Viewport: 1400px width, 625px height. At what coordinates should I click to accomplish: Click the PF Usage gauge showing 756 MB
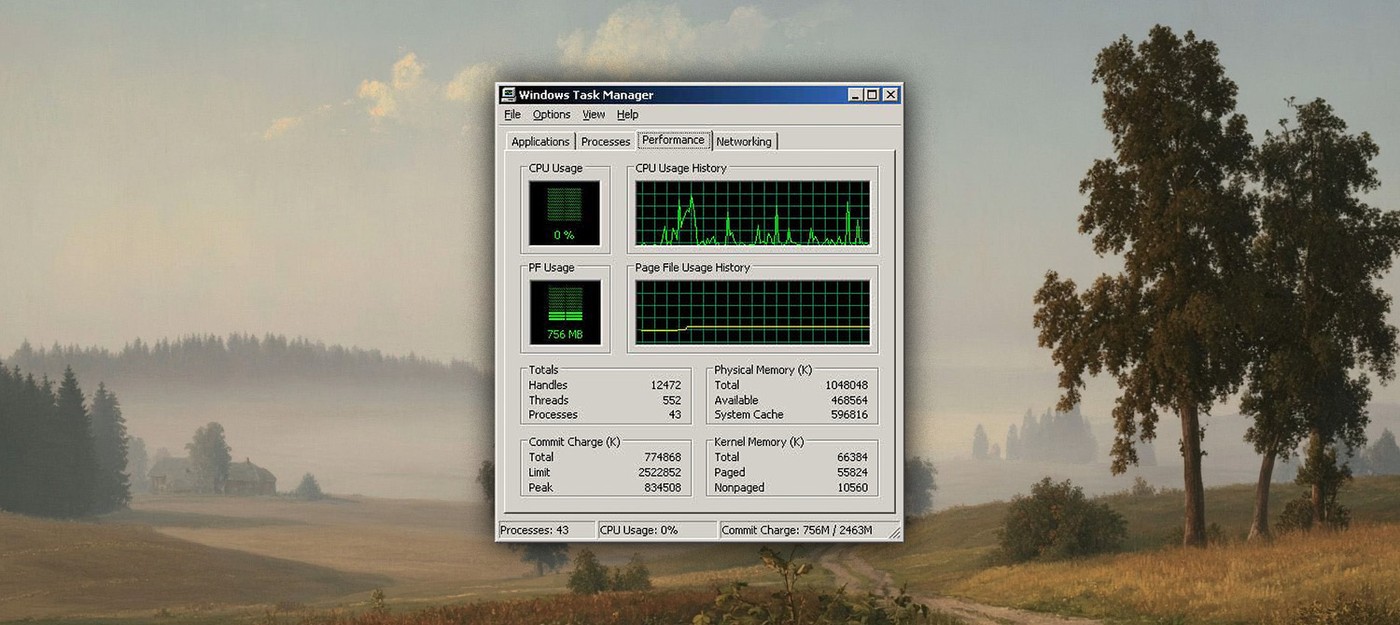[x=565, y=312]
